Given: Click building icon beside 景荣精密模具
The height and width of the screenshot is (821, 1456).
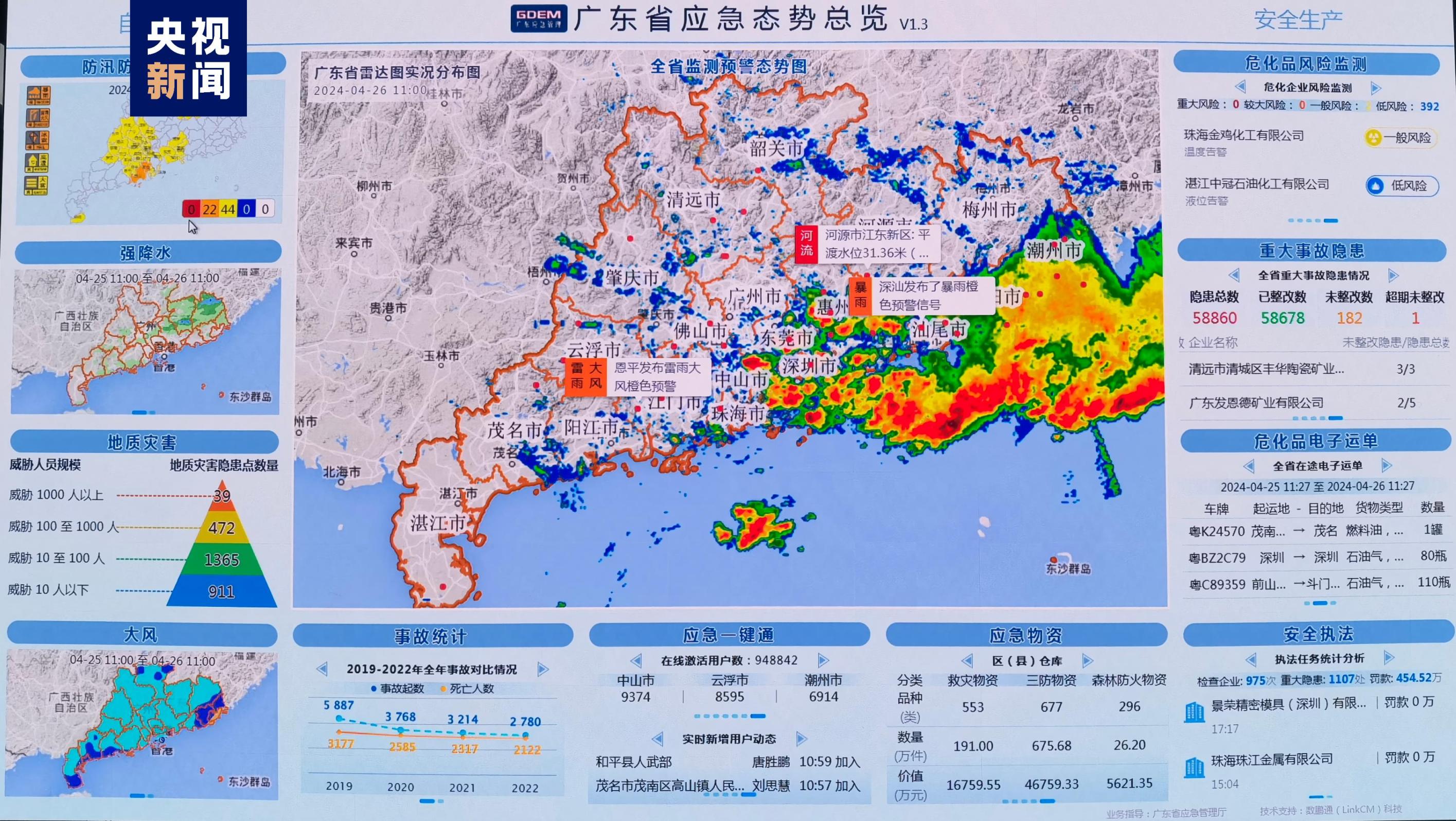Looking at the screenshot, I should tap(1194, 712).
